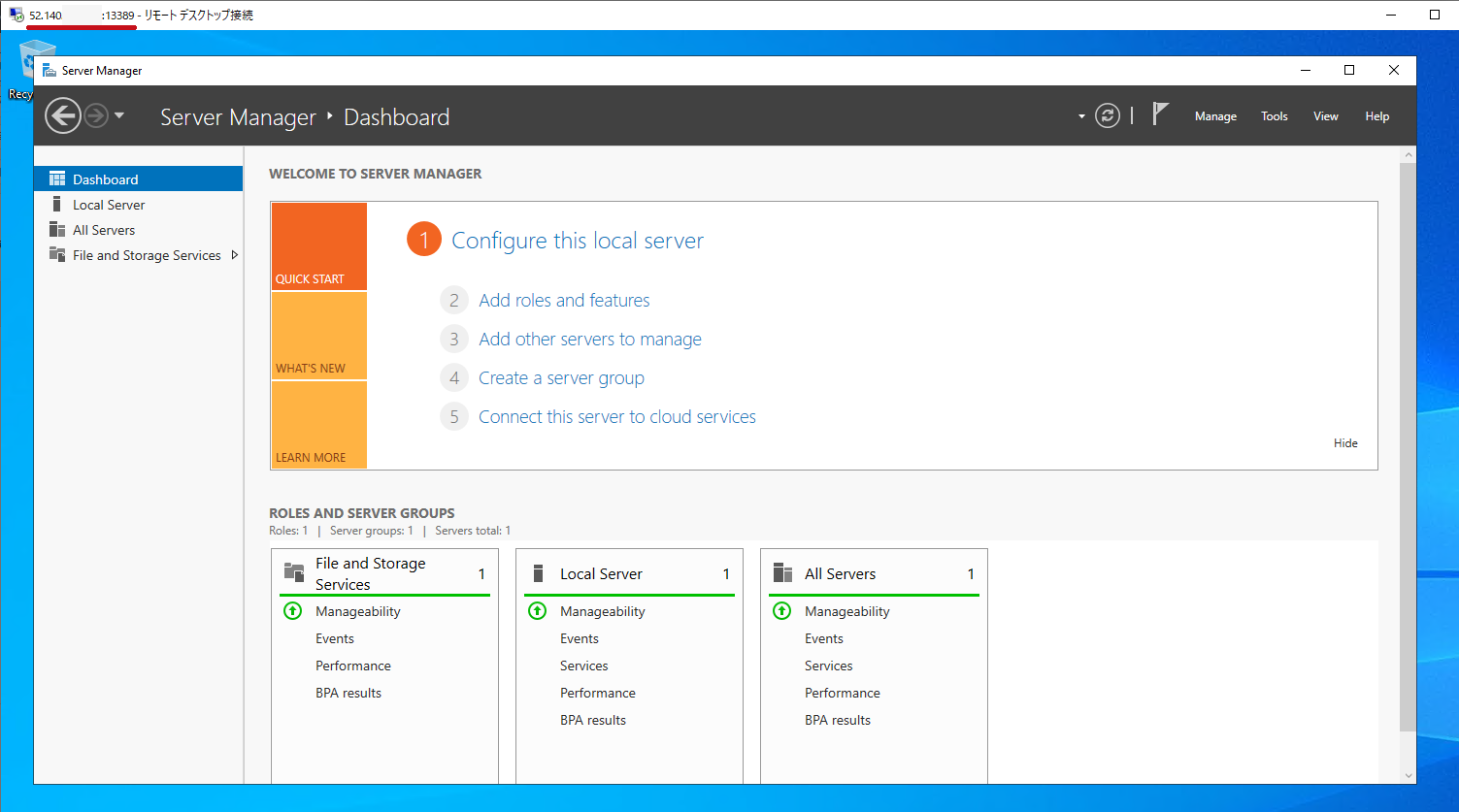Click the step 2 circle icon
Screen dimensions: 1459x812
coord(453,301)
